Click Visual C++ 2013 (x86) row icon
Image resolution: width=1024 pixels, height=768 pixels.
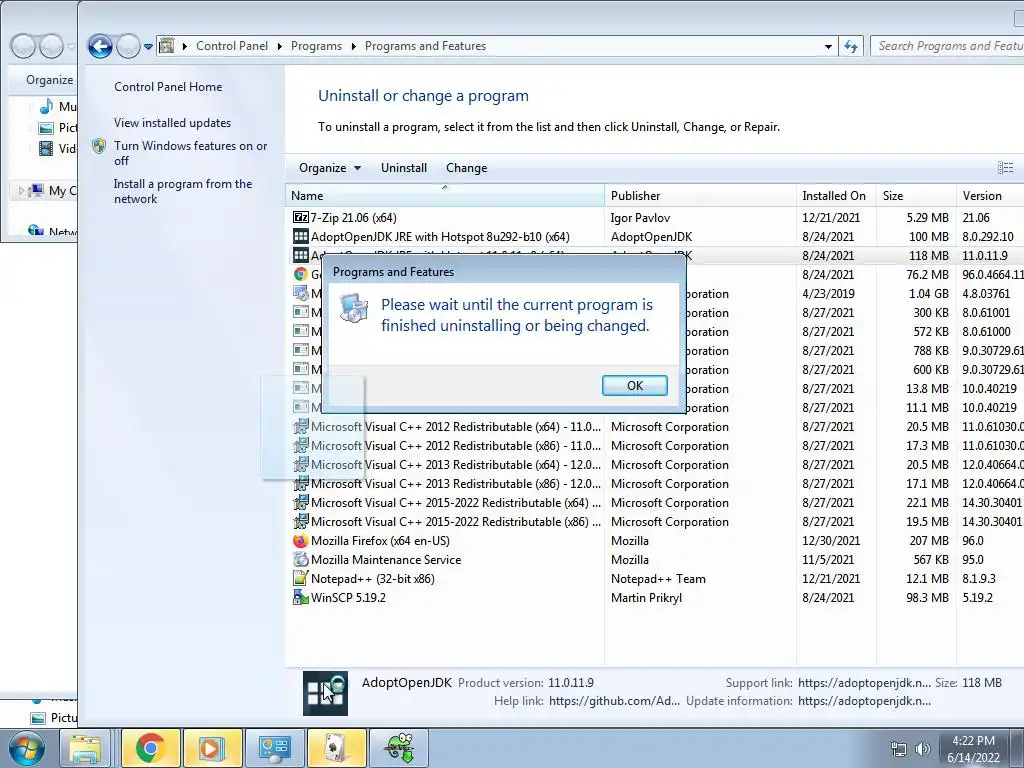(300, 483)
